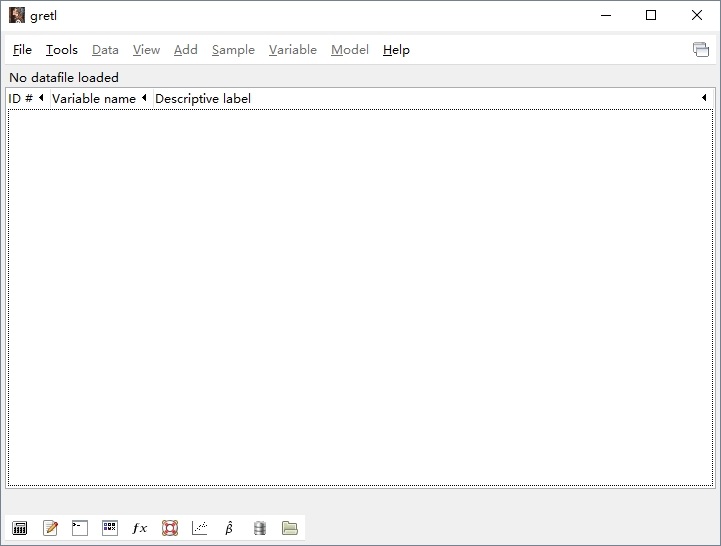721x546 pixels.
Task: Maximize the gretl window
Action: tap(651, 15)
